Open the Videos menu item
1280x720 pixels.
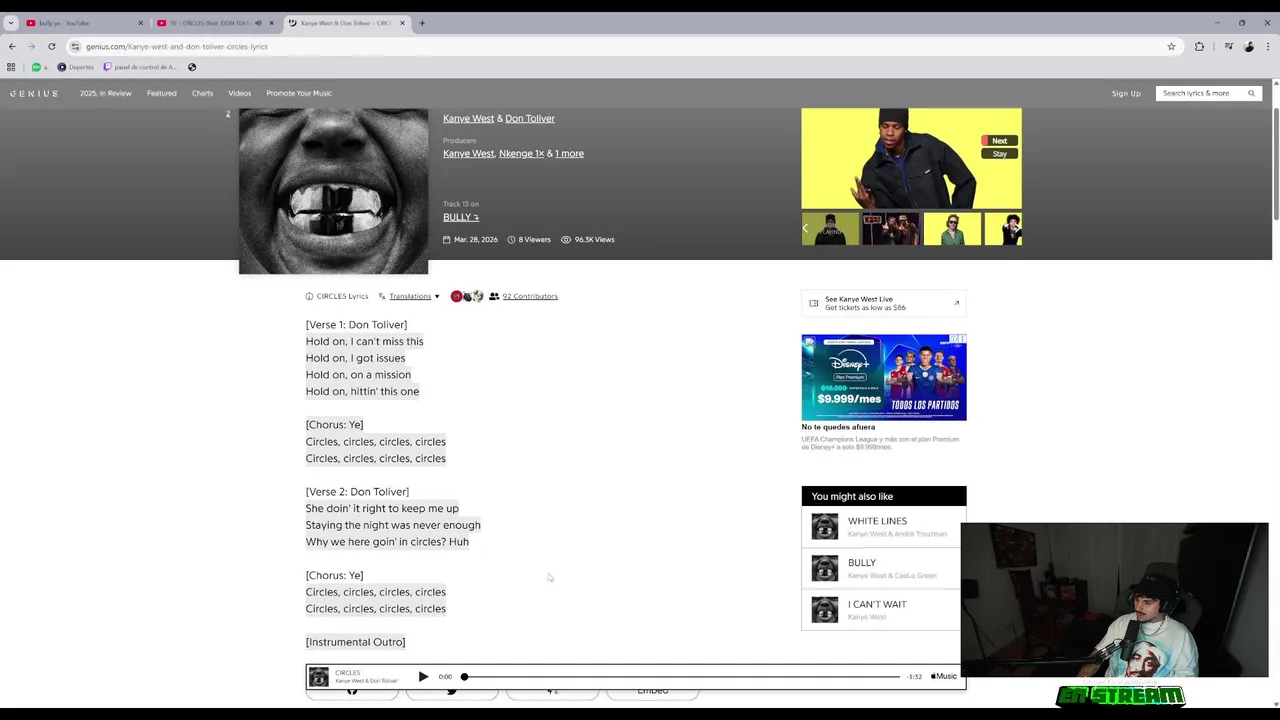click(x=240, y=93)
